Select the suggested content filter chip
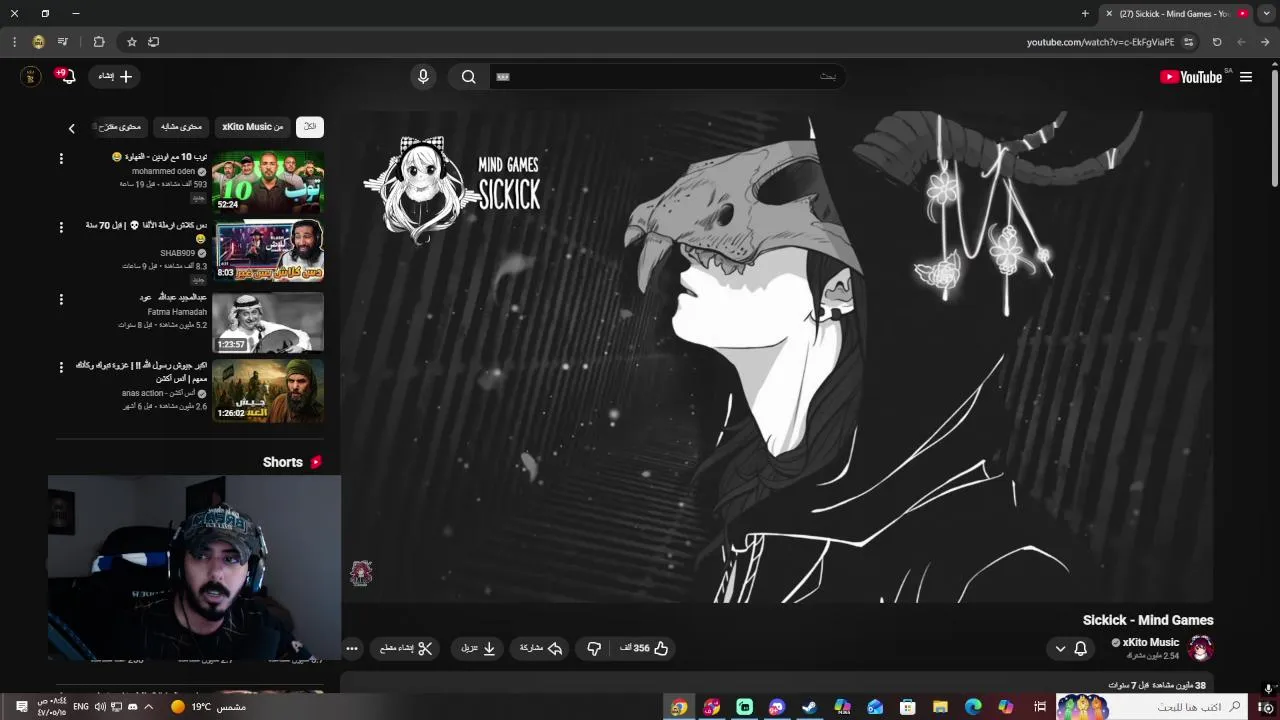The image size is (1280, 720). 119,127
